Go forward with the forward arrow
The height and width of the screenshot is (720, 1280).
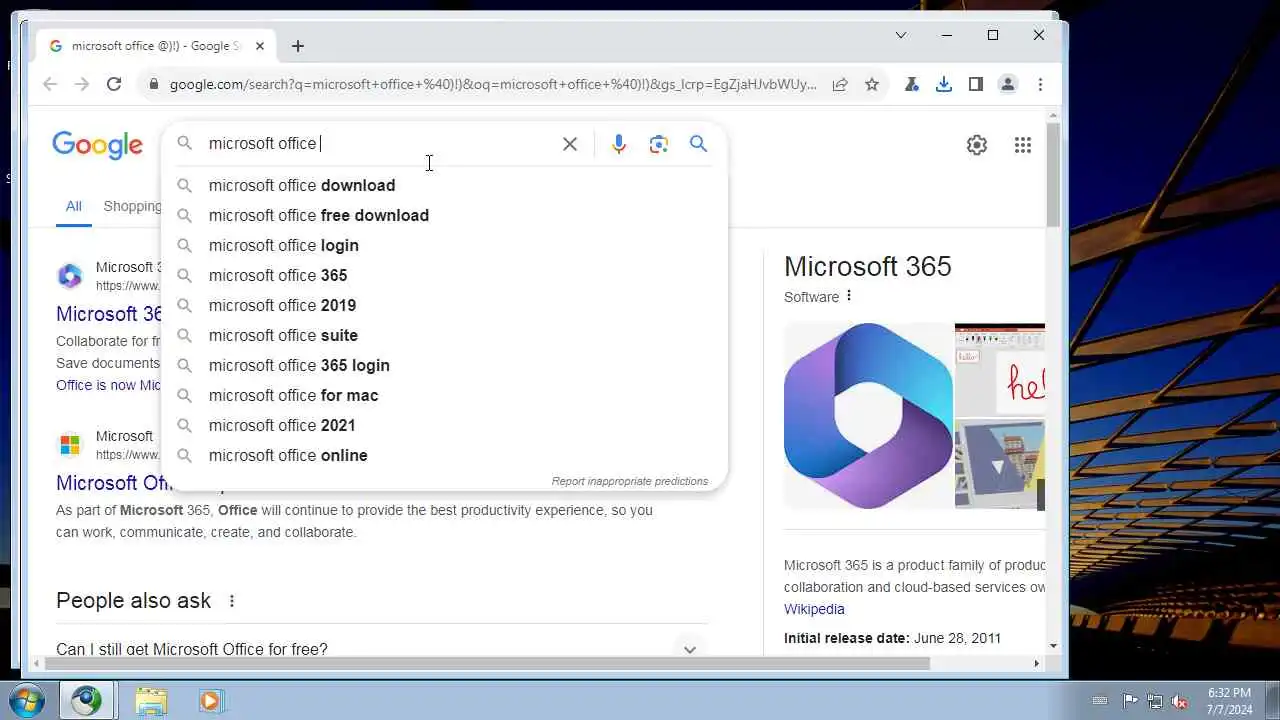(82, 84)
